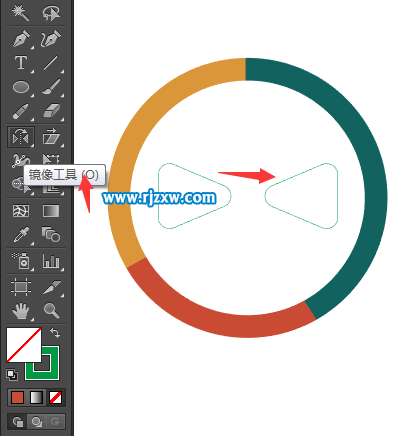Swap fill and stroke colors
Screen dimensions: 418x436
tap(55, 333)
